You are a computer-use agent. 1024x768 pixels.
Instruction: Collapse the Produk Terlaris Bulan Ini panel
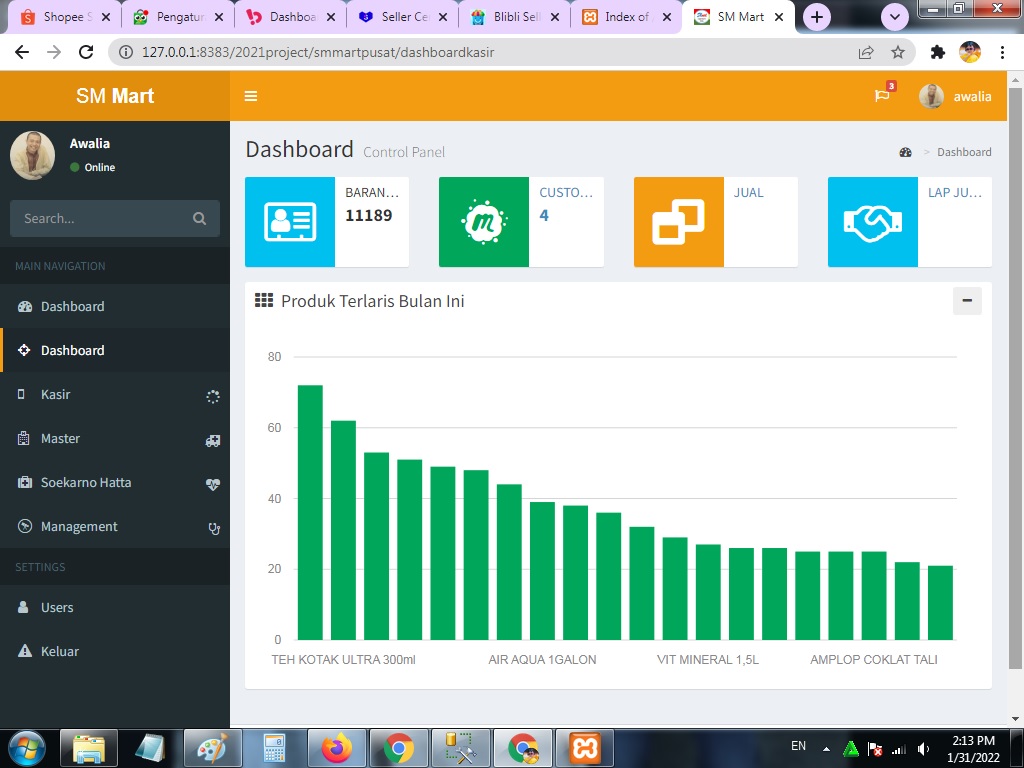[x=966, y=301]
